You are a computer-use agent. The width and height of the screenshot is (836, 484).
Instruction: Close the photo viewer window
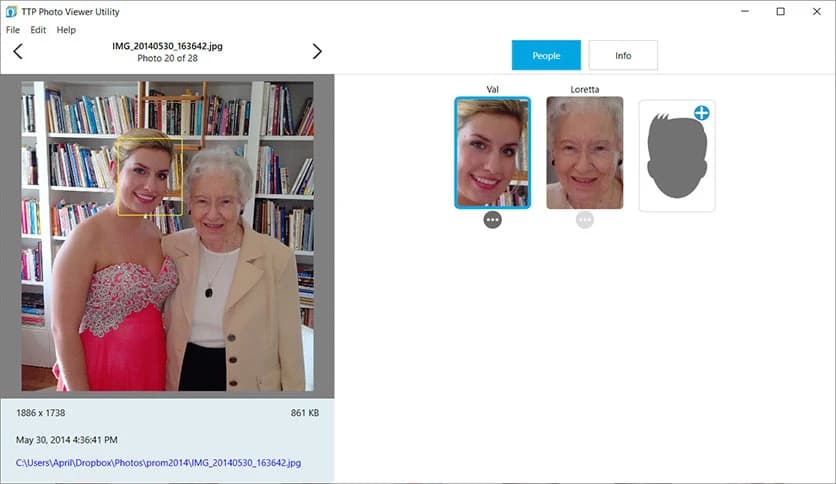pos(816,11)
